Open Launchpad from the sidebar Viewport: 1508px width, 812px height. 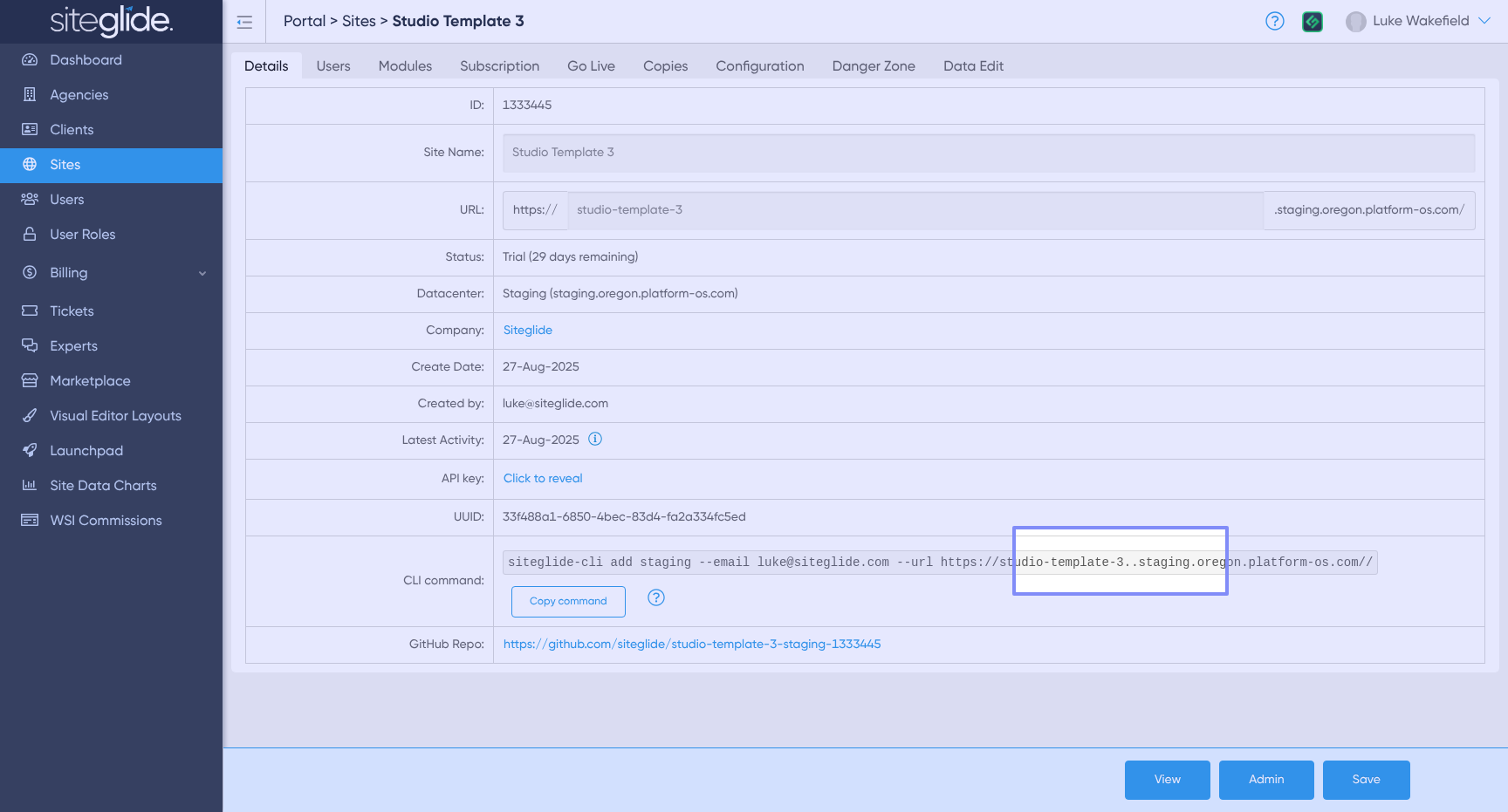(x=86, y=451)
